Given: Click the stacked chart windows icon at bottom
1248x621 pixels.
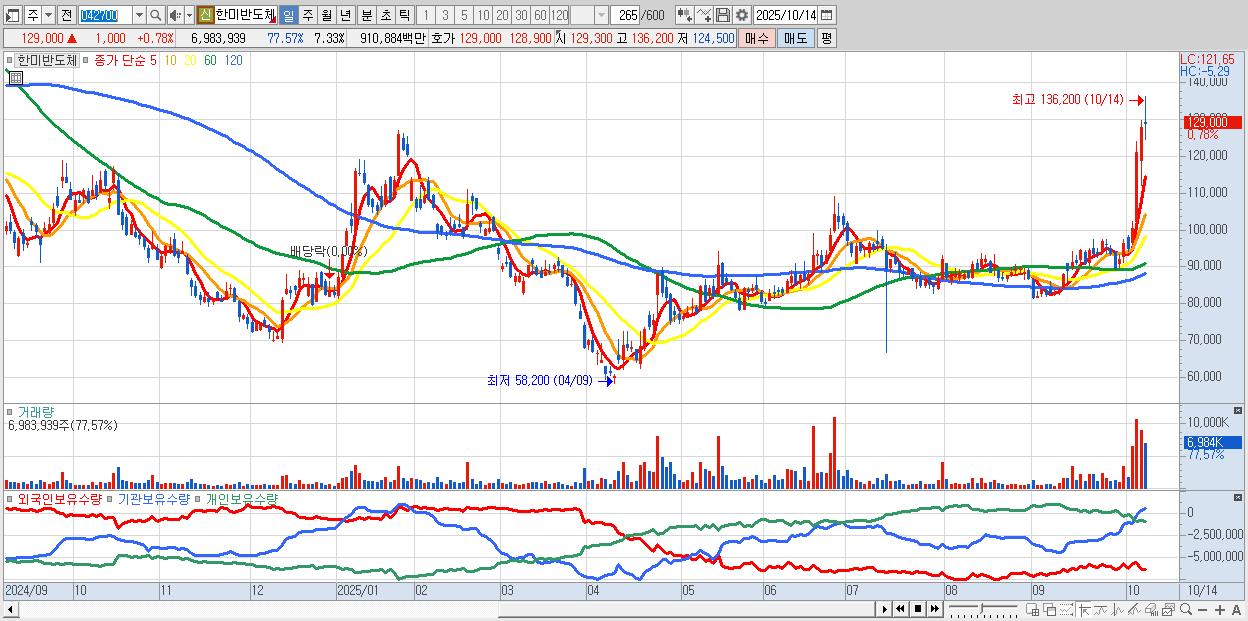Looking at the screenshot, I should pos(1168,610).
